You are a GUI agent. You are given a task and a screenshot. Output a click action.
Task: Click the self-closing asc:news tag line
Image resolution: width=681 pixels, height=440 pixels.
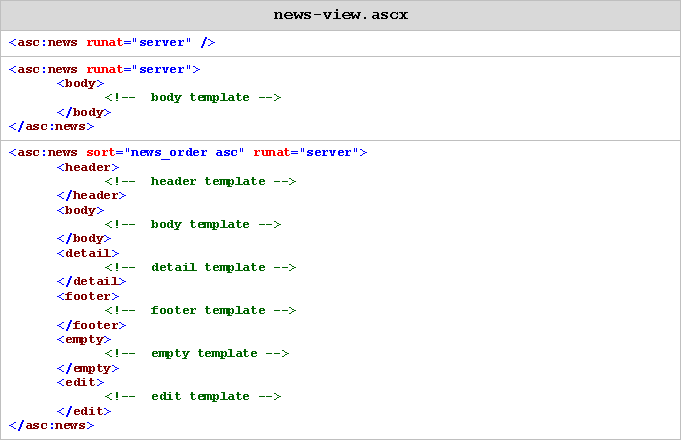coord(112,43)
